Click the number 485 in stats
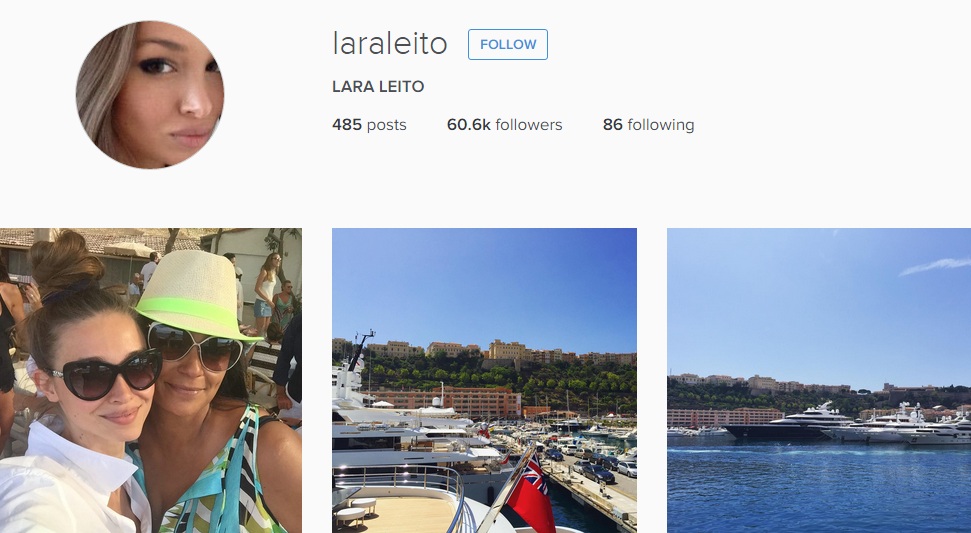 coord(347,124)
